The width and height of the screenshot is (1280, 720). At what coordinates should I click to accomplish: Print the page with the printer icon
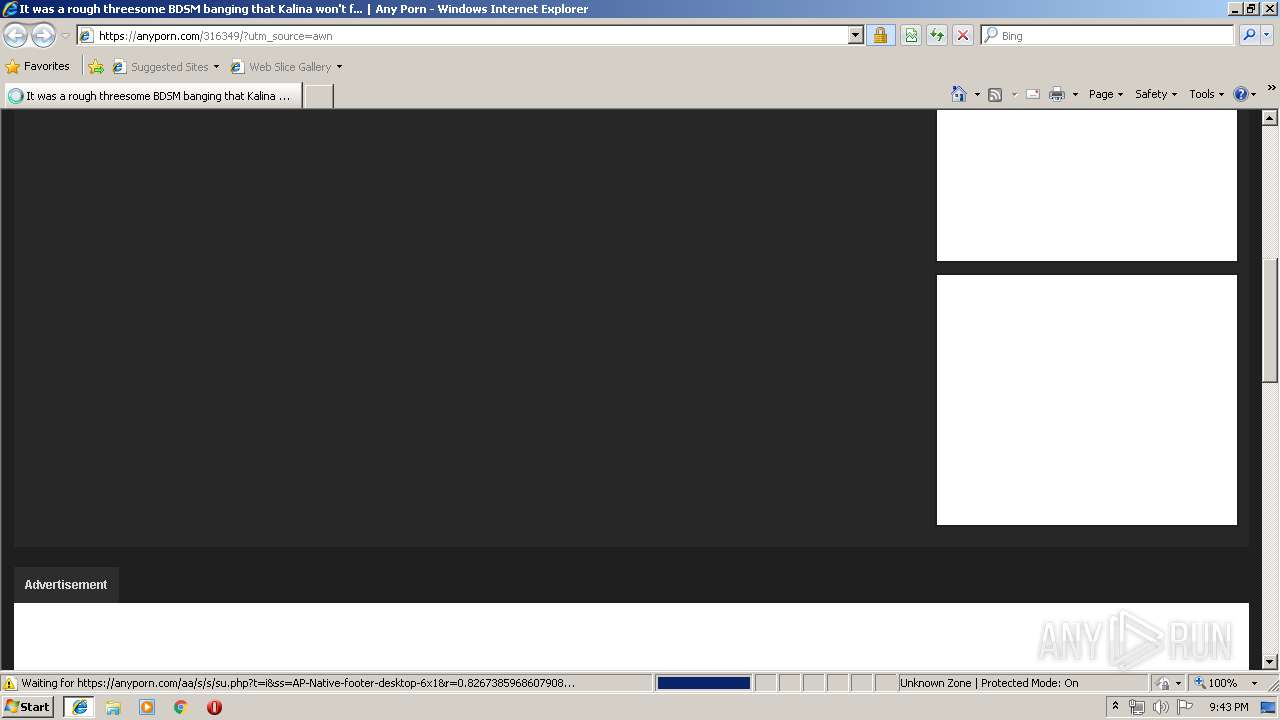pyautogui.click(x=1057, y=94)
